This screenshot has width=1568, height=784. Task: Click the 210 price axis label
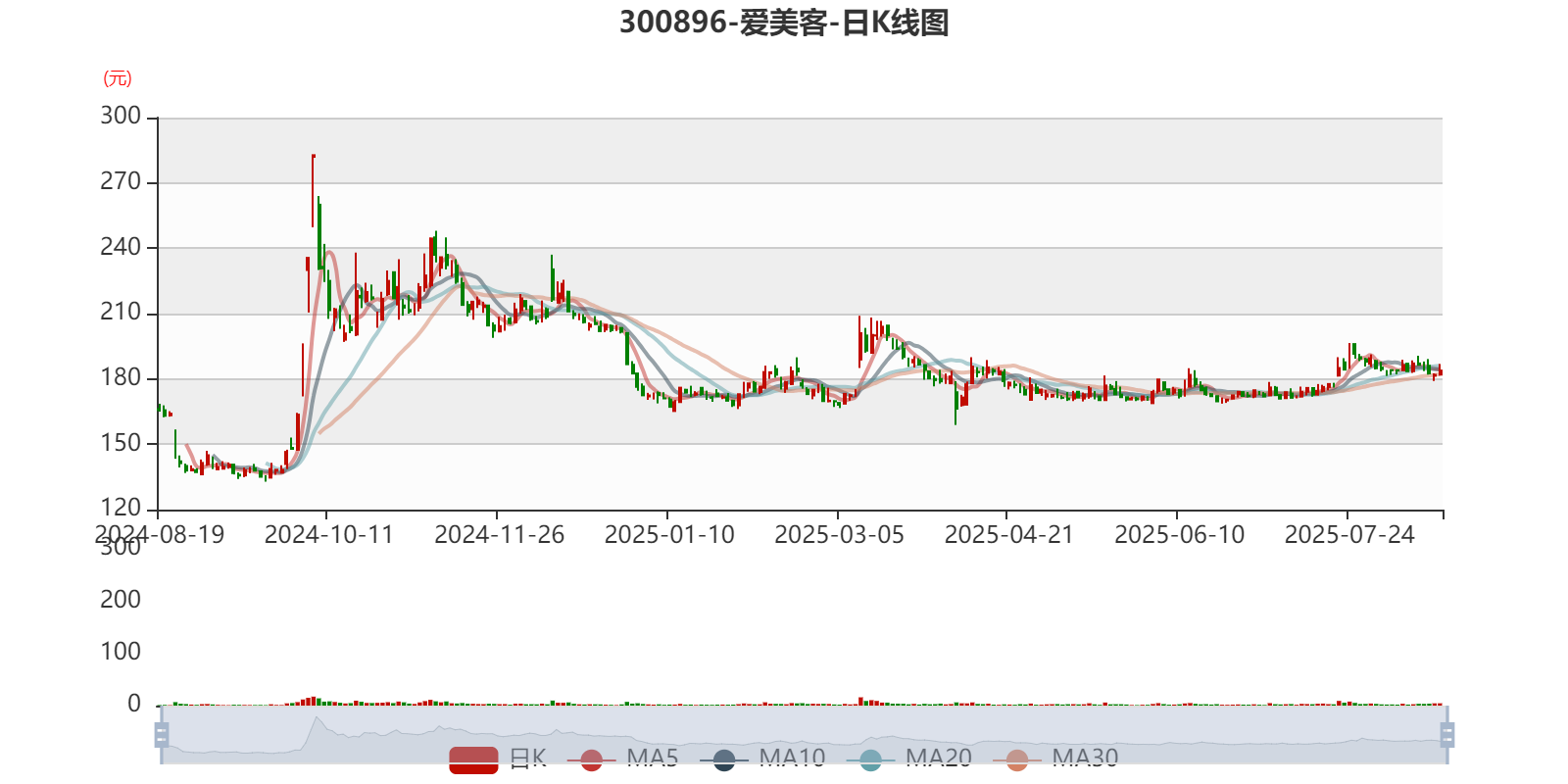(121, 313)
